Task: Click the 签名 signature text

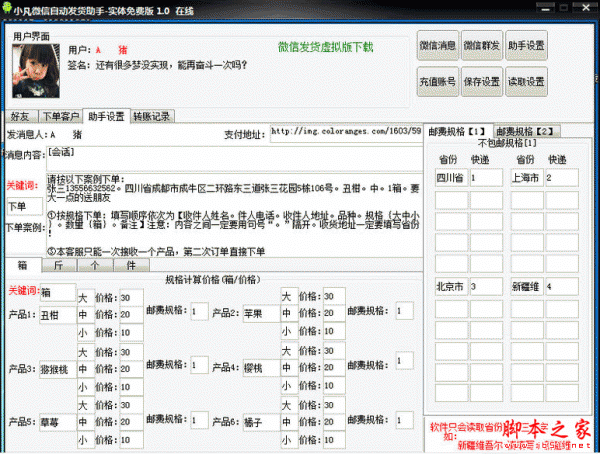Action: pyautogui.click(x=158, y=65)
